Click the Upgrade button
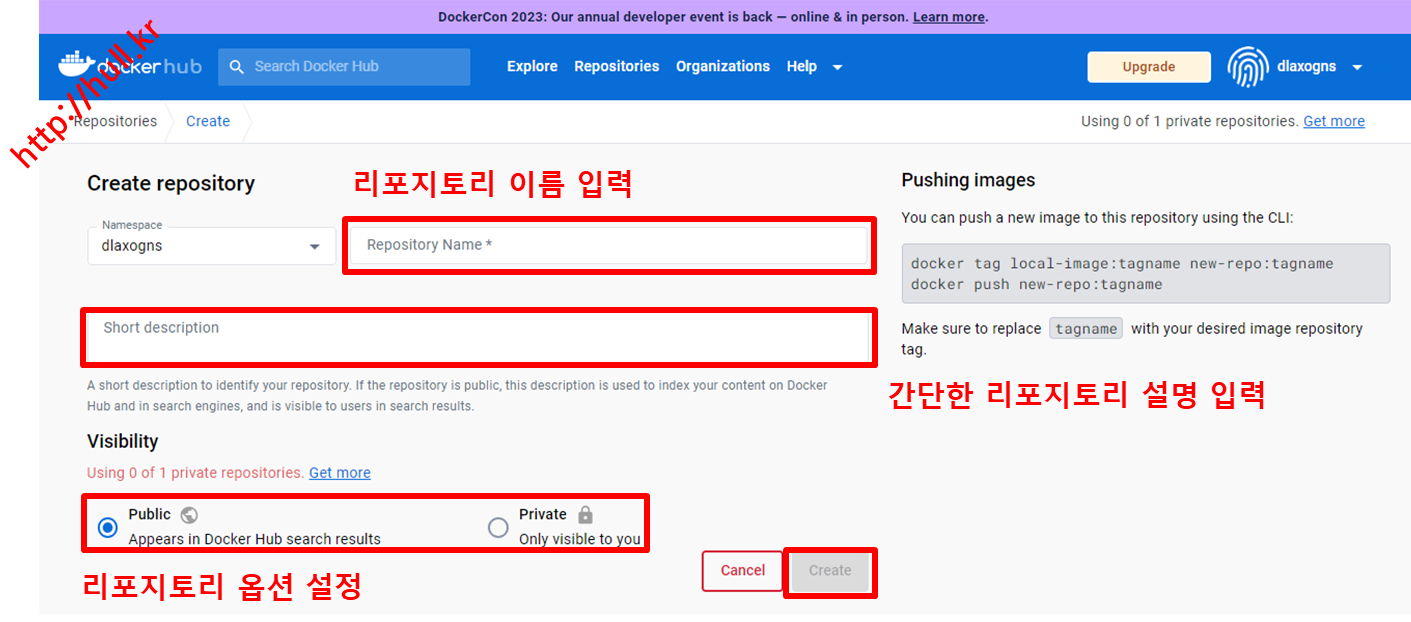1411x622 pixels. [1148, 67]
